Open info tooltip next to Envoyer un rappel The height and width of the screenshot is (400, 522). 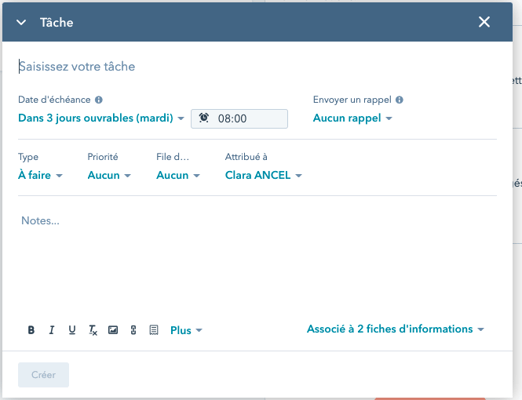tap(399, 100)
